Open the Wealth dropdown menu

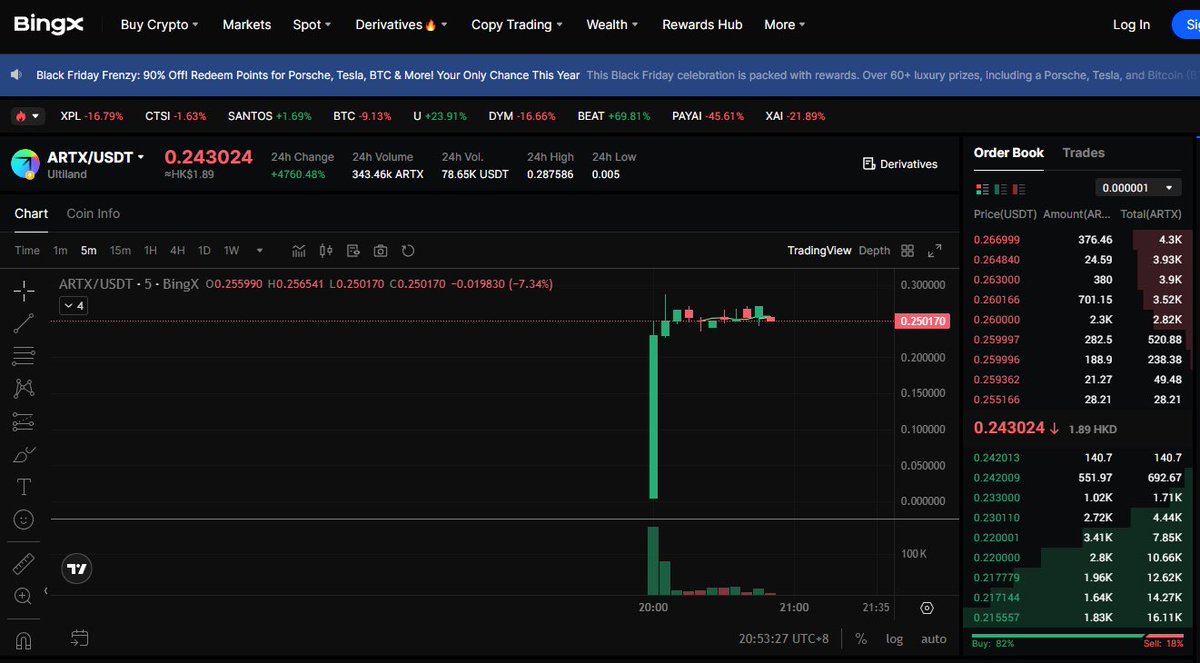click(613, 24)
